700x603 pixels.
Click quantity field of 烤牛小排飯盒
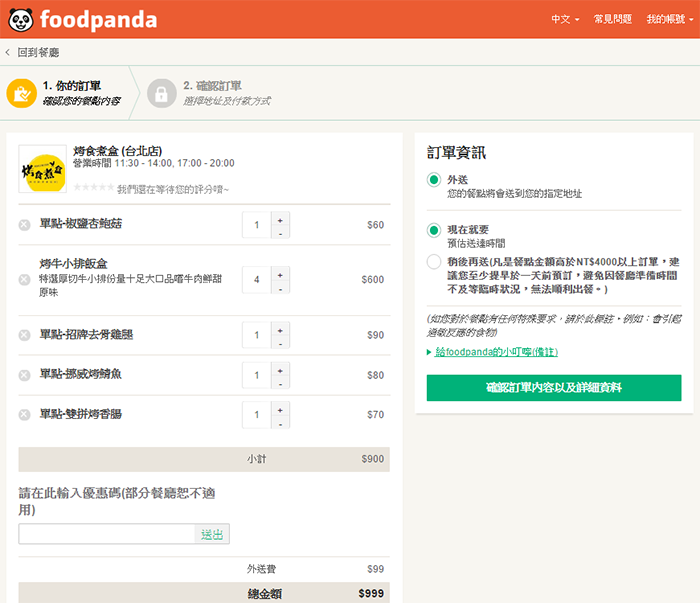tap(257, 280)
